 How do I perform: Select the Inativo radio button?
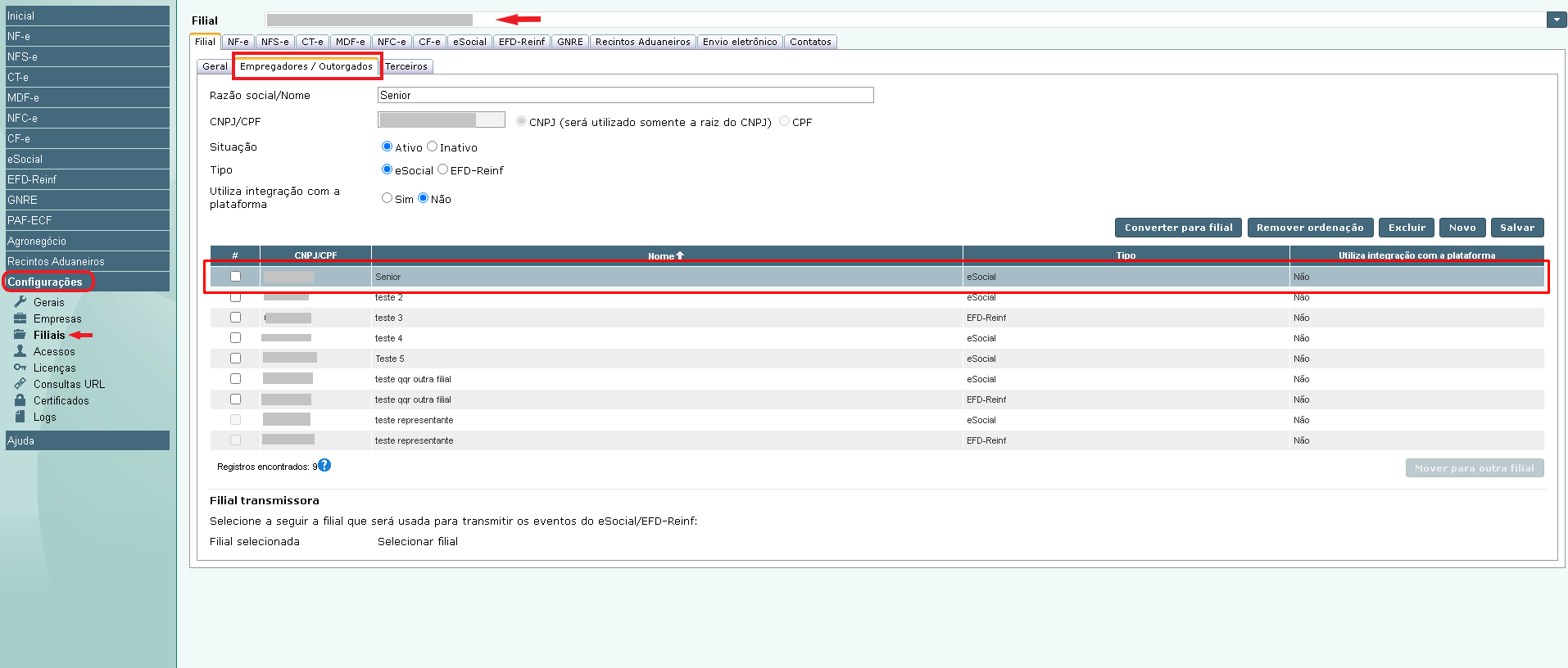[x=433, y=147]
